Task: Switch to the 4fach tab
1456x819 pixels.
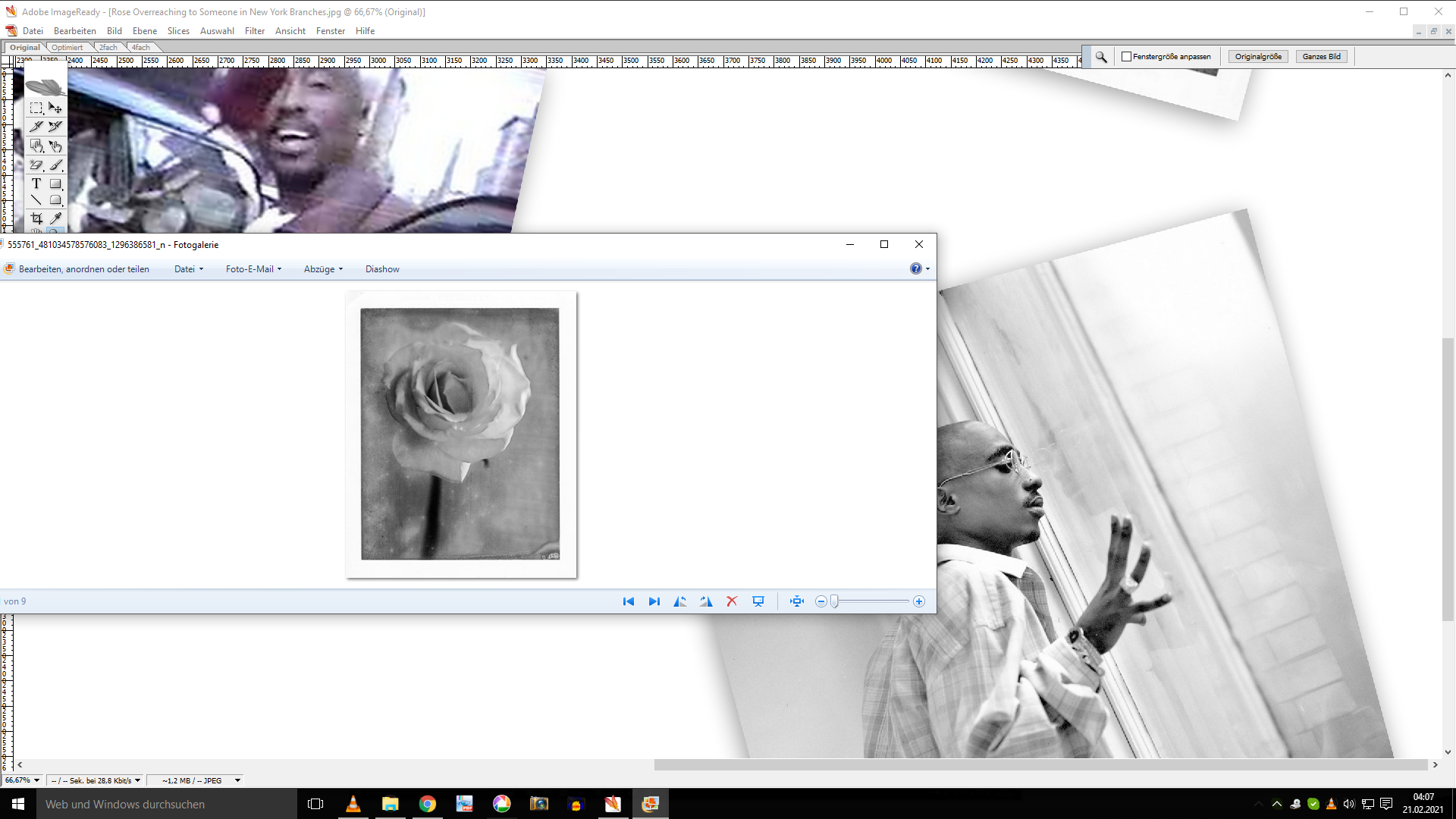Action: click(x=141, y=47)
